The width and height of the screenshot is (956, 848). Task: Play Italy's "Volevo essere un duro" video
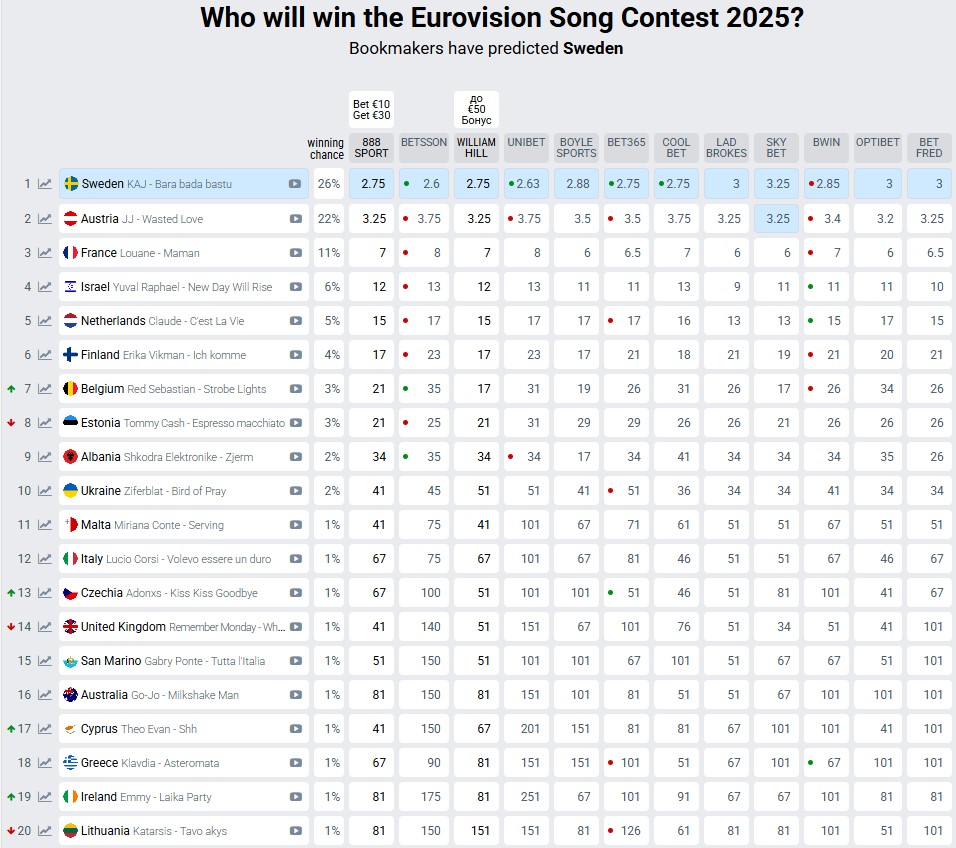click(x=298, y=558)
